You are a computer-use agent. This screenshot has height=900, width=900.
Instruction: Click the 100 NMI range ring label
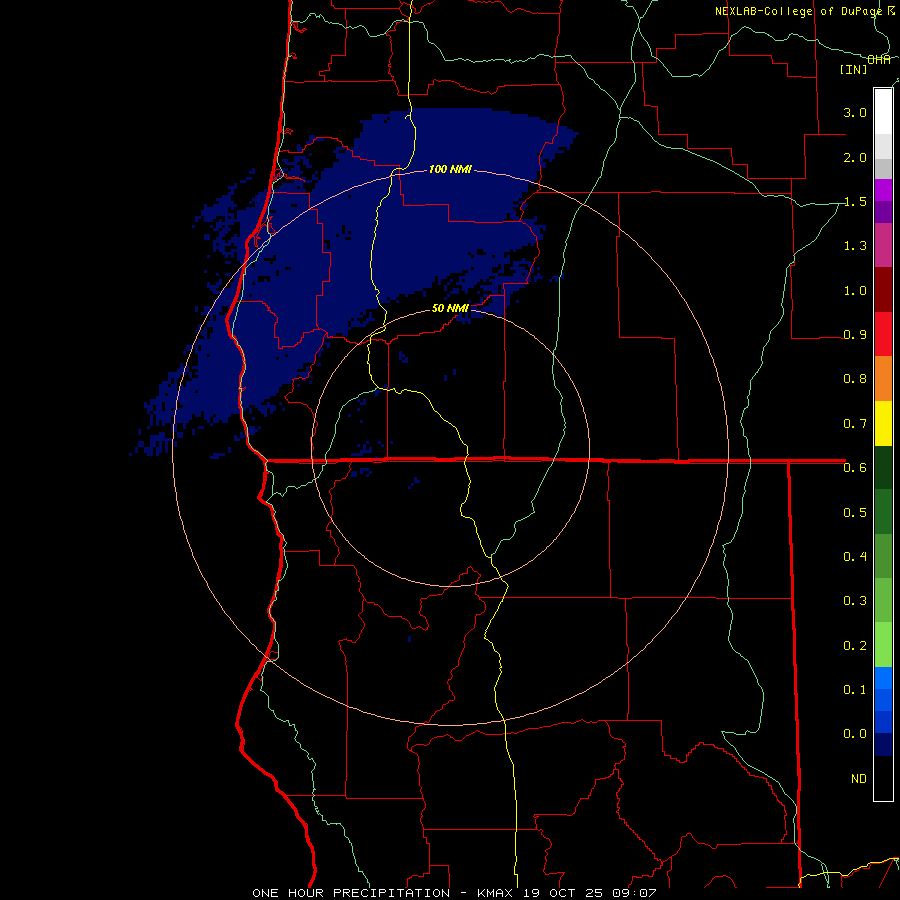pos(450,169)
